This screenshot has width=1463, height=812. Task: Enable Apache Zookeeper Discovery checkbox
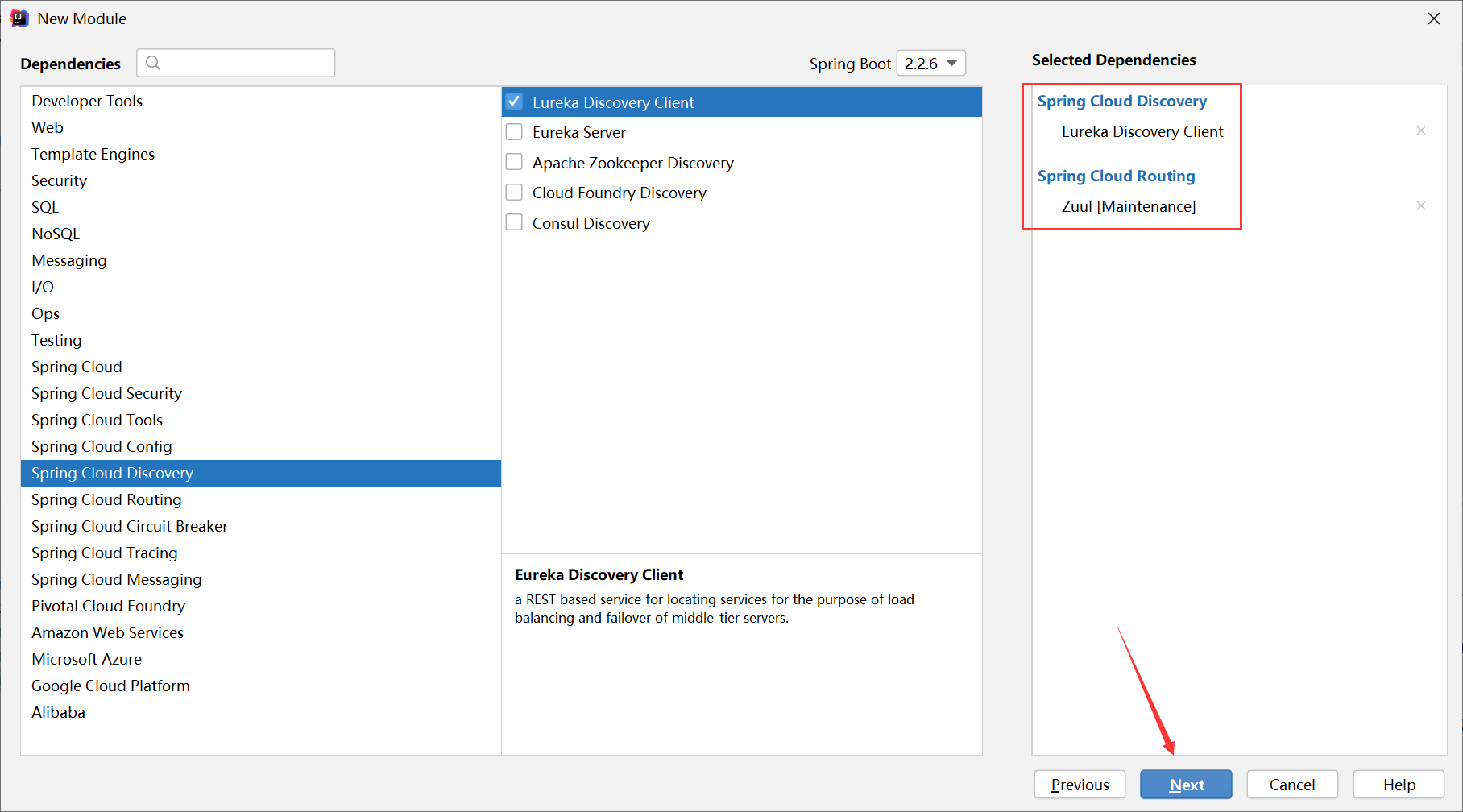pos(514,162)
